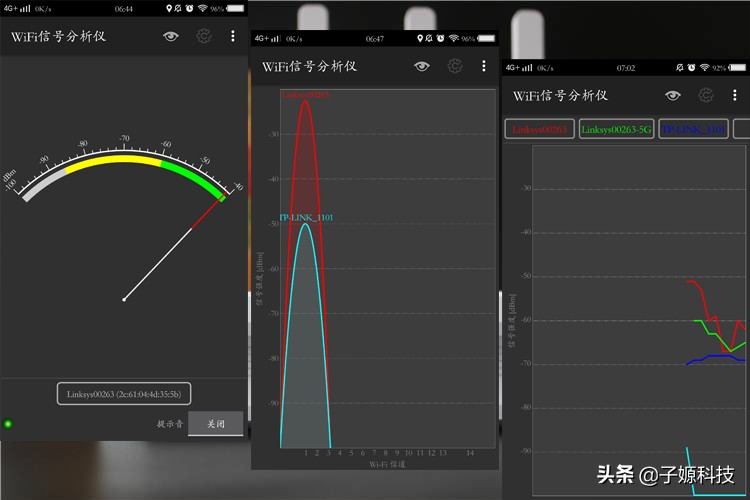Click the green arc of the gauge
Screen dimensions: 750x500
tap(194, 178)
